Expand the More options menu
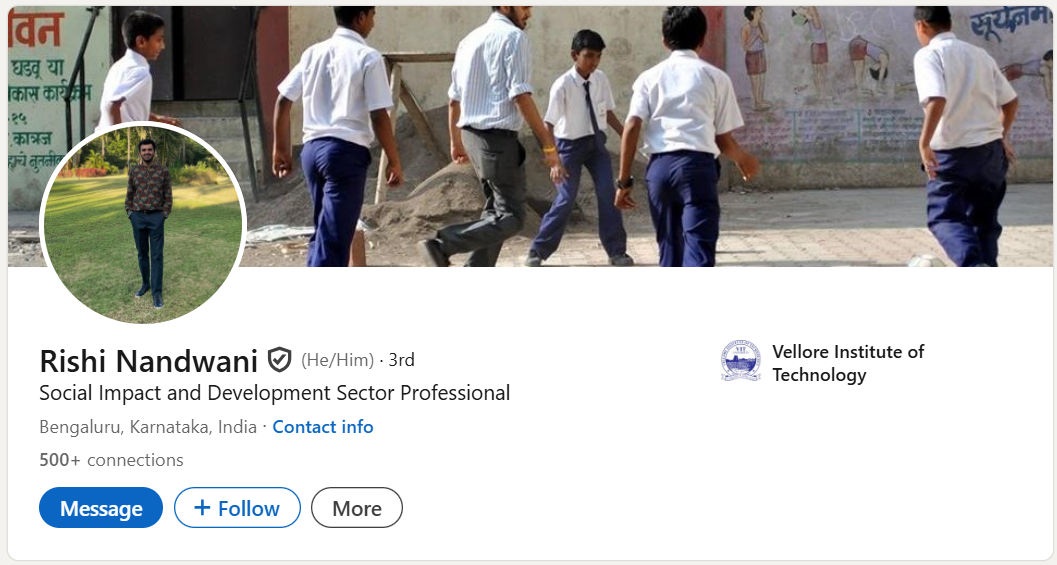The height and width of the screenshot is (565, 1057). 357,508
